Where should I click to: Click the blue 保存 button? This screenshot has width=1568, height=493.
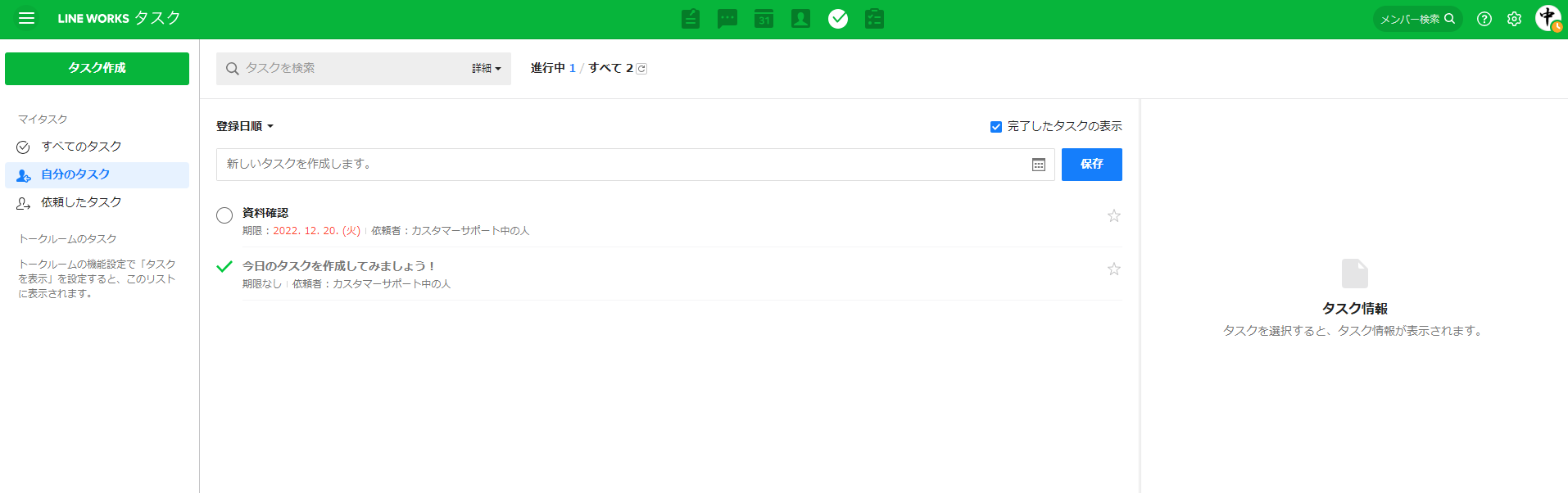coord(1091,164)
